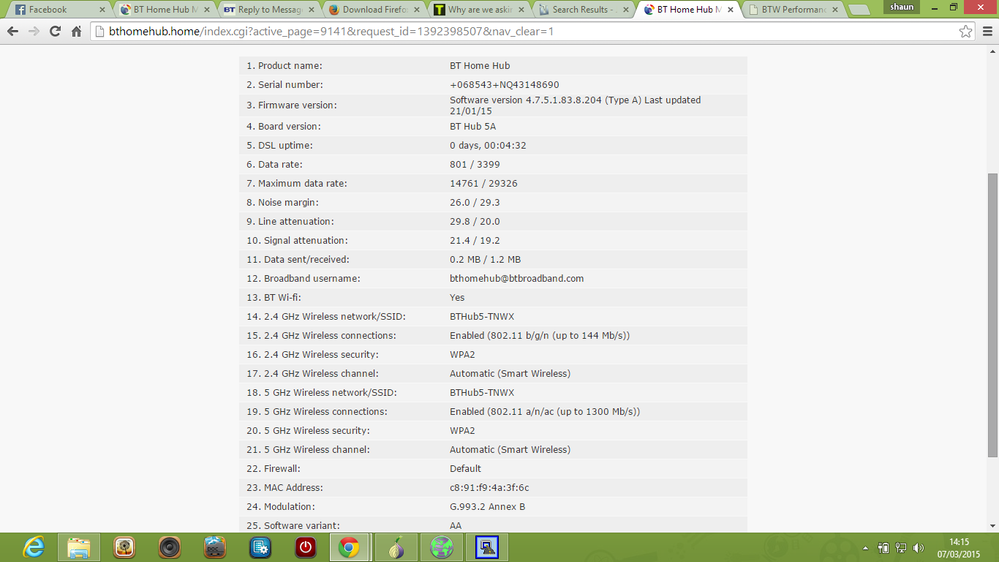Switch to the Reply to Message tab
999x562 pixels.
pos(270,10)
